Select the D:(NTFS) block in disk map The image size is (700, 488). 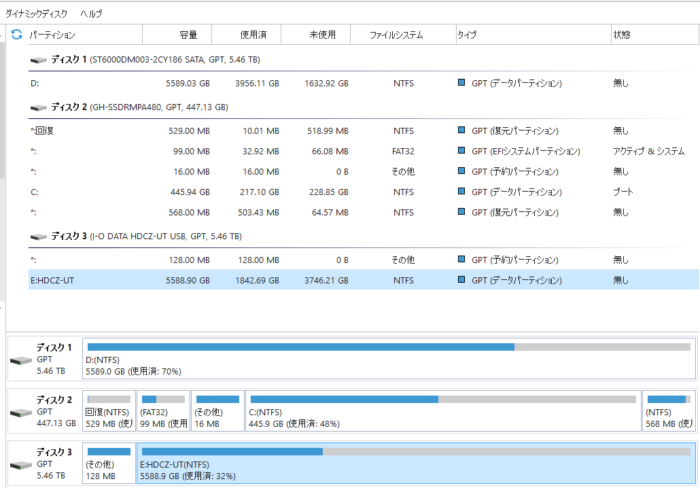click(388, 359)
